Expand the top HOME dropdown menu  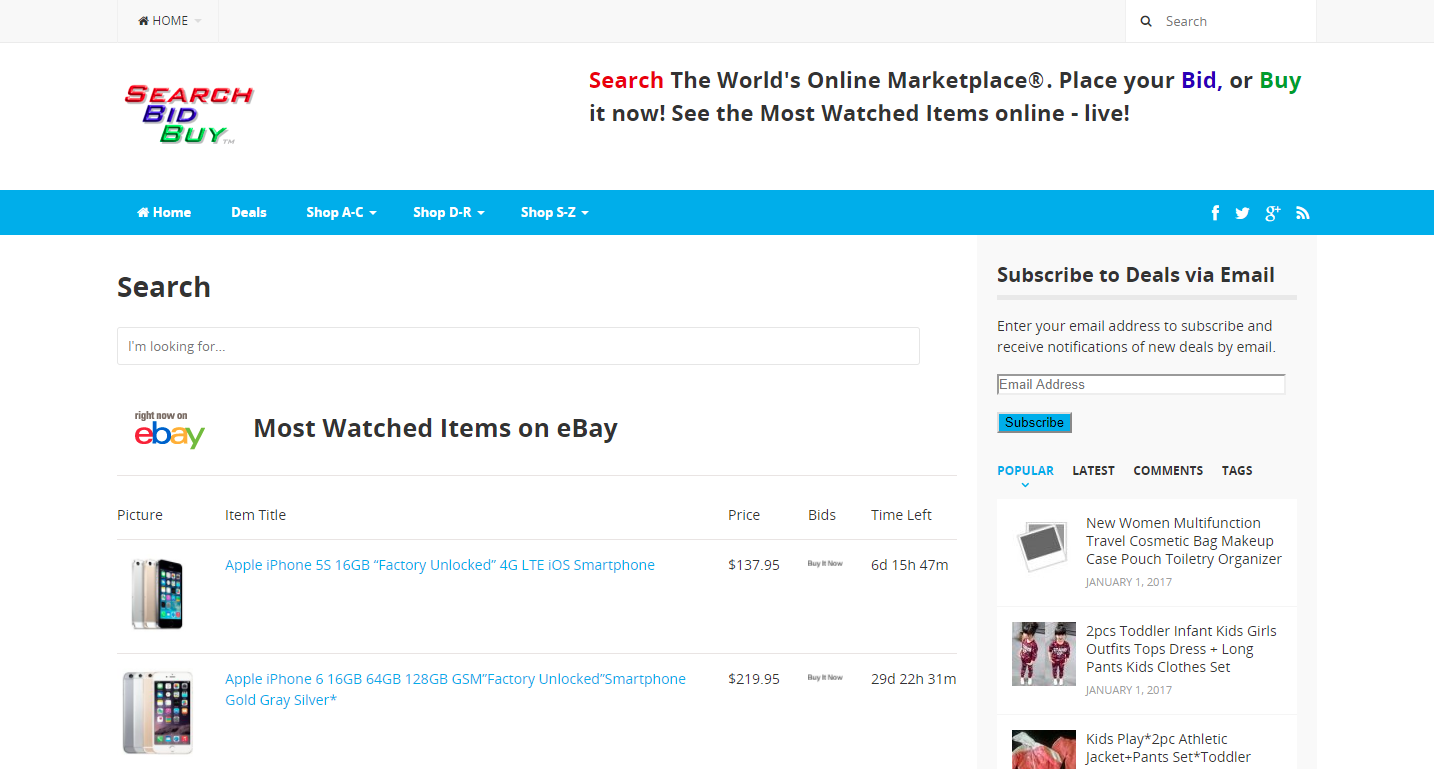(x=169, y=21)
